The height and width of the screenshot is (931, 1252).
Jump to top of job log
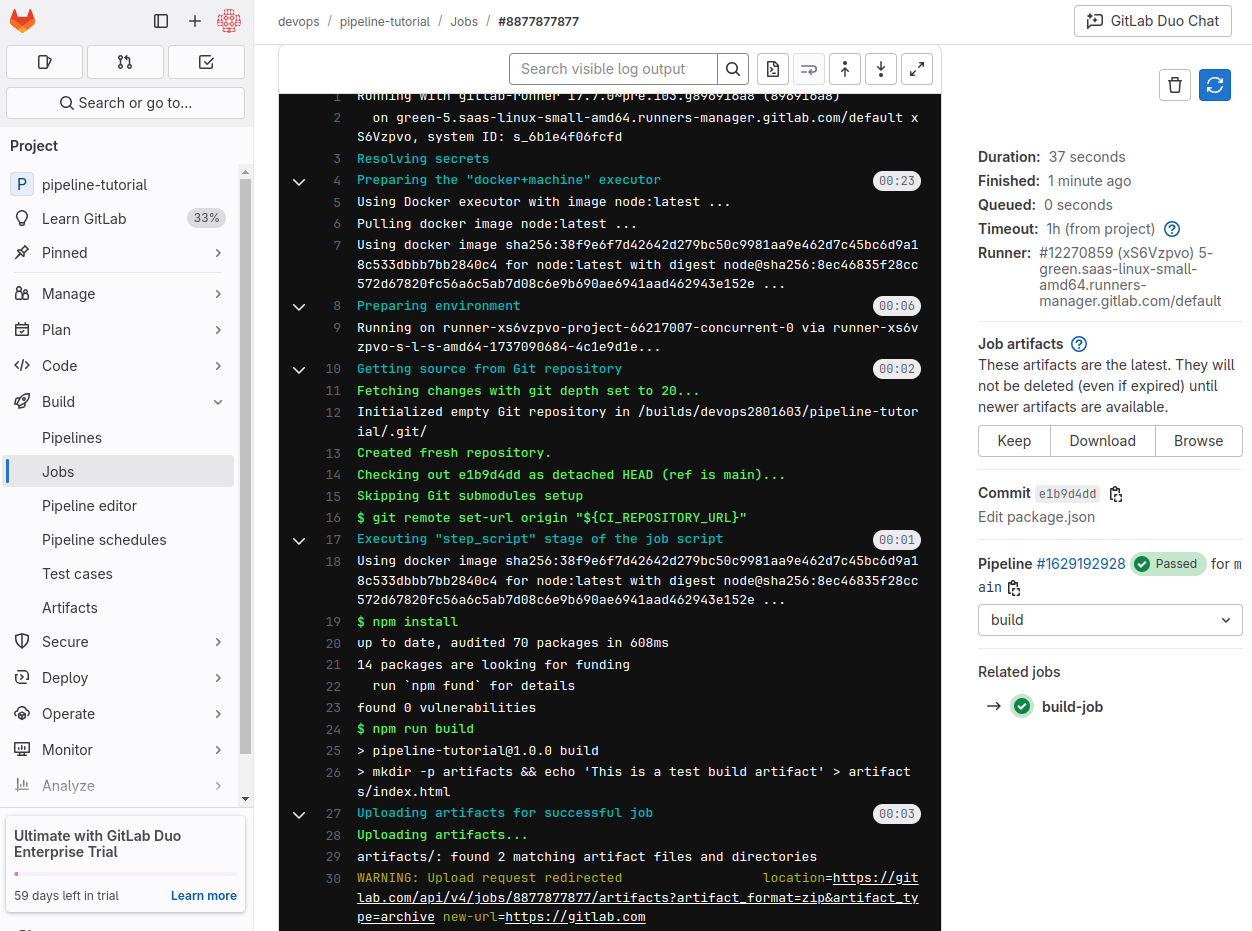pyautogui.click(x=845, y=69)
